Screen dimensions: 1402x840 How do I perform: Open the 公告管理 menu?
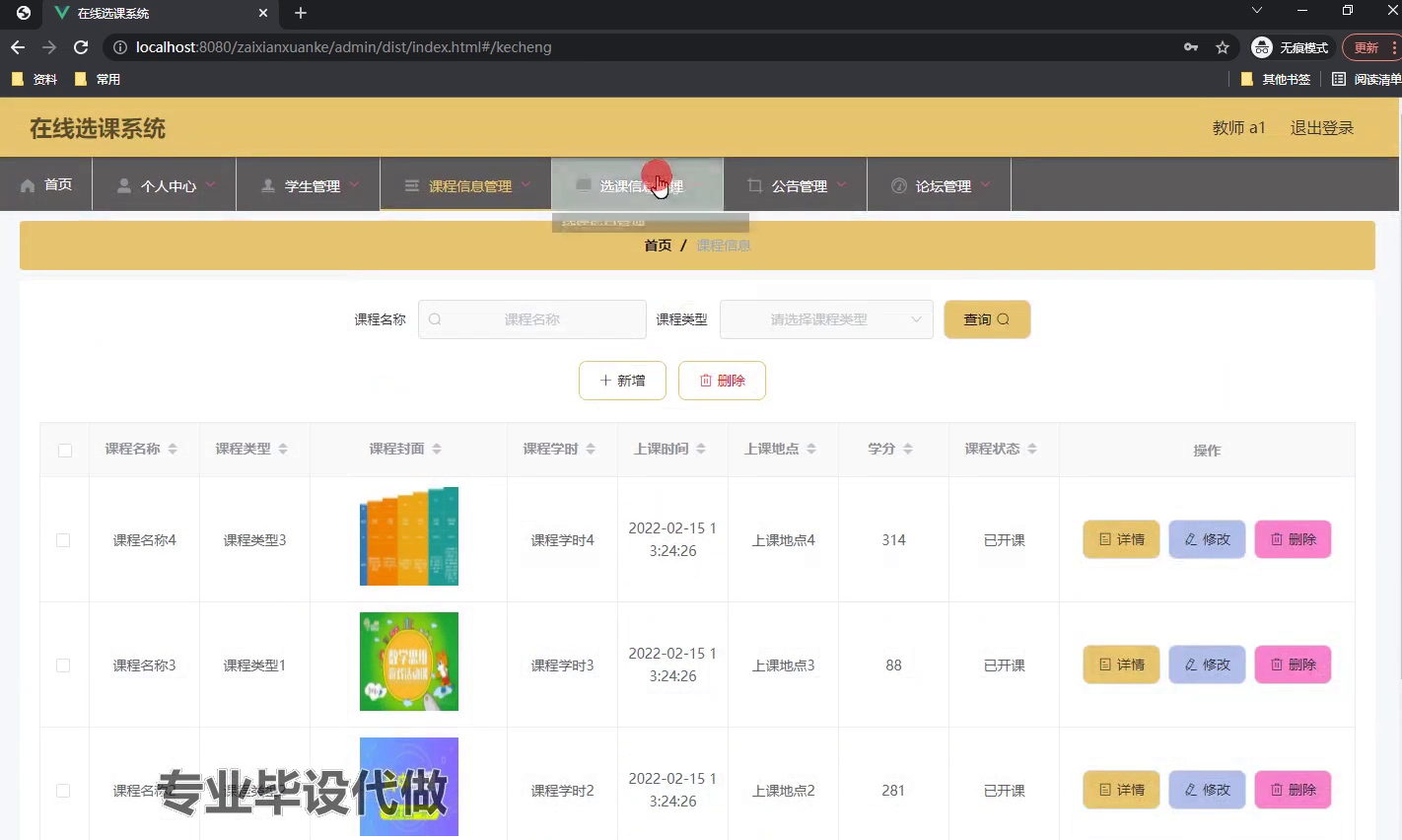[796, 184]
